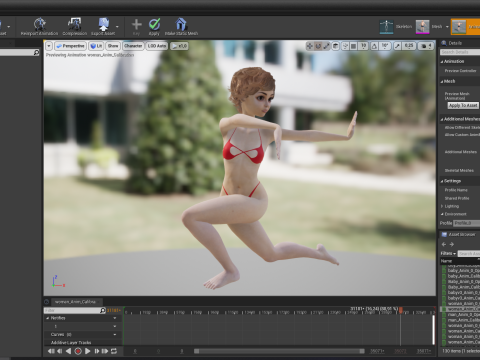This screenshot has height=360, width=480.
Task: Select the Animation mode button
Action: 465,27
